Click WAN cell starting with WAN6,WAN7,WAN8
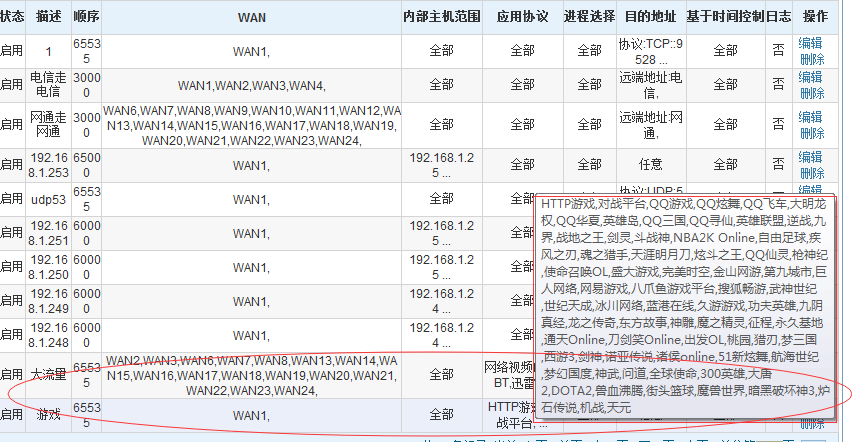Viewport: 852px width, 442px height. tap(252, 126)
